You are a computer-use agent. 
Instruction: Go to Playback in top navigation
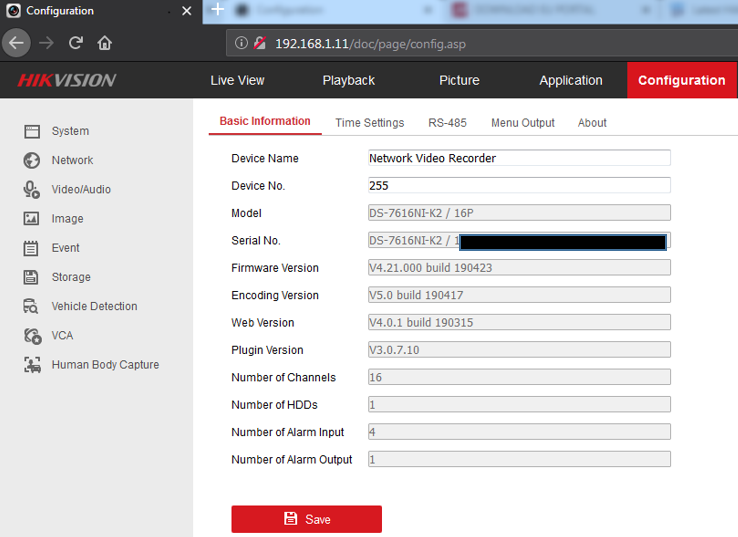(348, 80)
